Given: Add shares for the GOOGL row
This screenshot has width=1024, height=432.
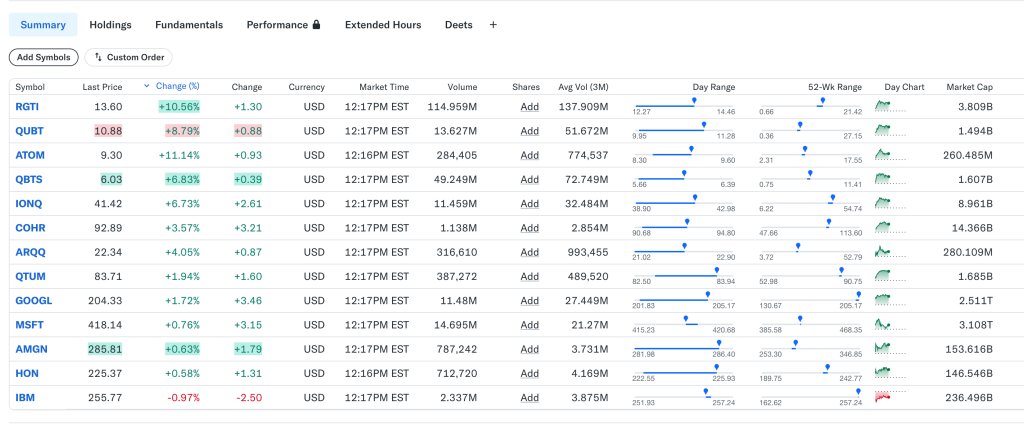Looking at the screenshot, I should coord(530,301).
